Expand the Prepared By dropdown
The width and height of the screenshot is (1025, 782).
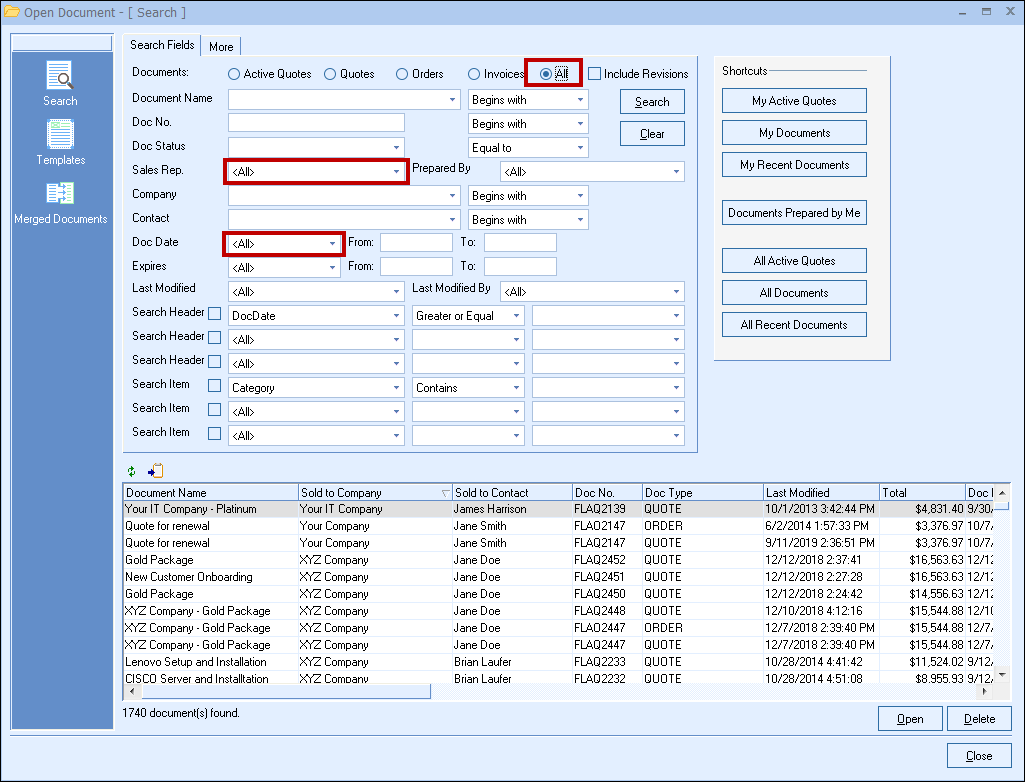[x=677, y=172]
